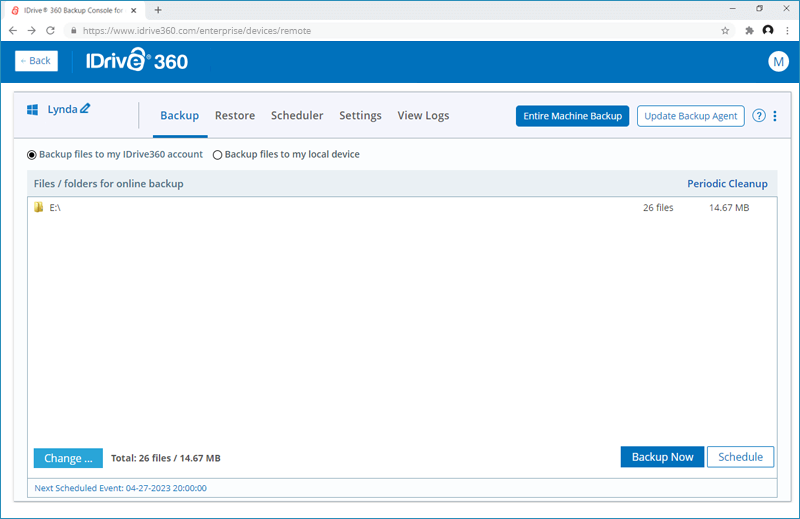Image resolution: width=800 pixels, height=519 pixels.
Task: Open the Scheduler tab
Action: pyautogui.click(x=297, y=116)
